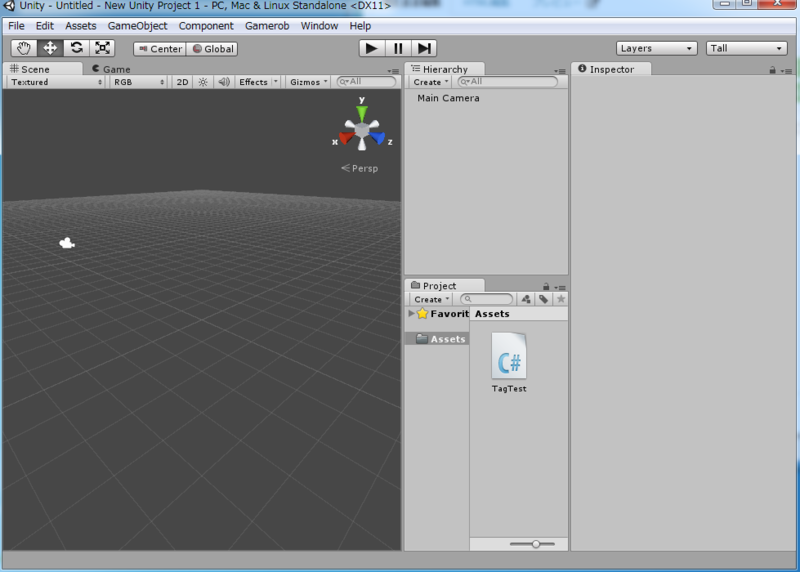Open Effects dropdown arrow
Screen dimensions: 800x572
(x=276, y=82)
